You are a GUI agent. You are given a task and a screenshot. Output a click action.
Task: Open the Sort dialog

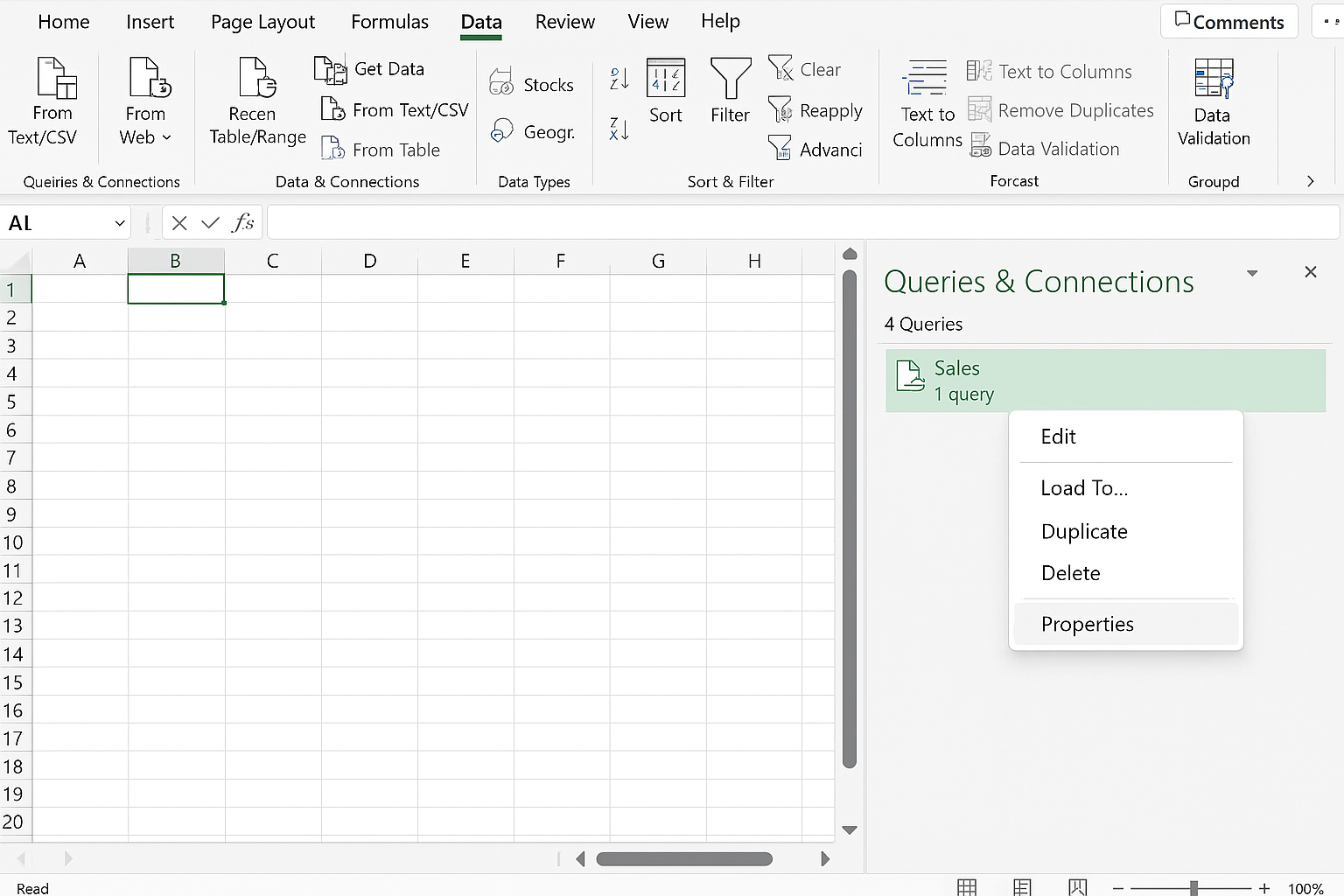point(666,91)
